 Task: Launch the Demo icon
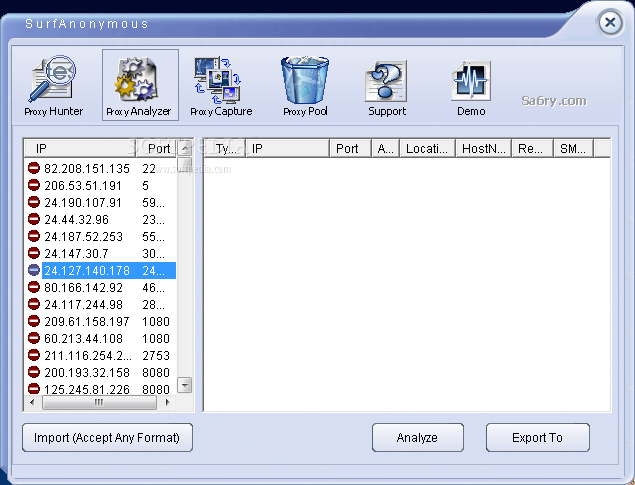tap(471, 88)
